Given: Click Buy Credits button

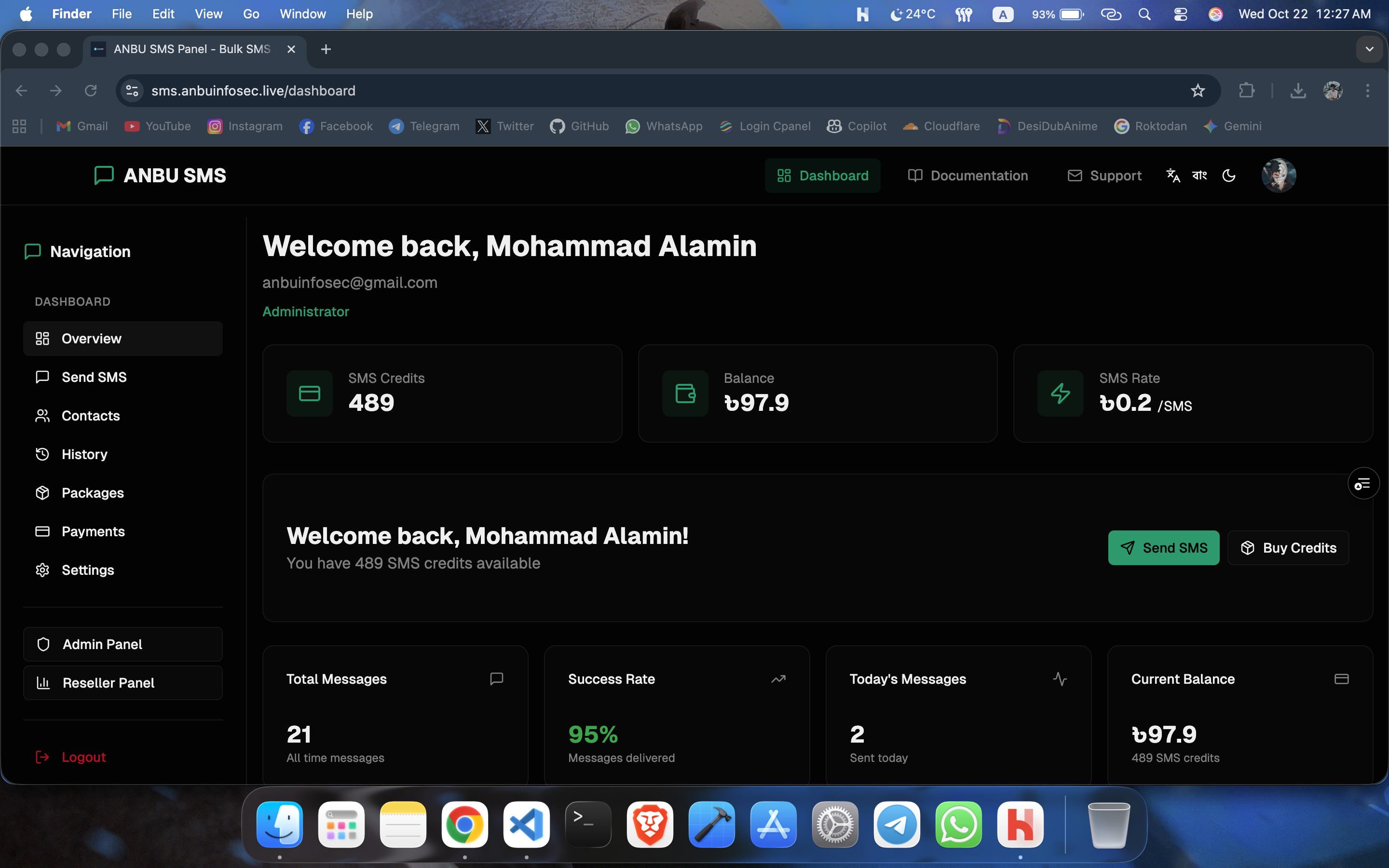Looking at the screenshot, I should click(x=1288, y=548).
